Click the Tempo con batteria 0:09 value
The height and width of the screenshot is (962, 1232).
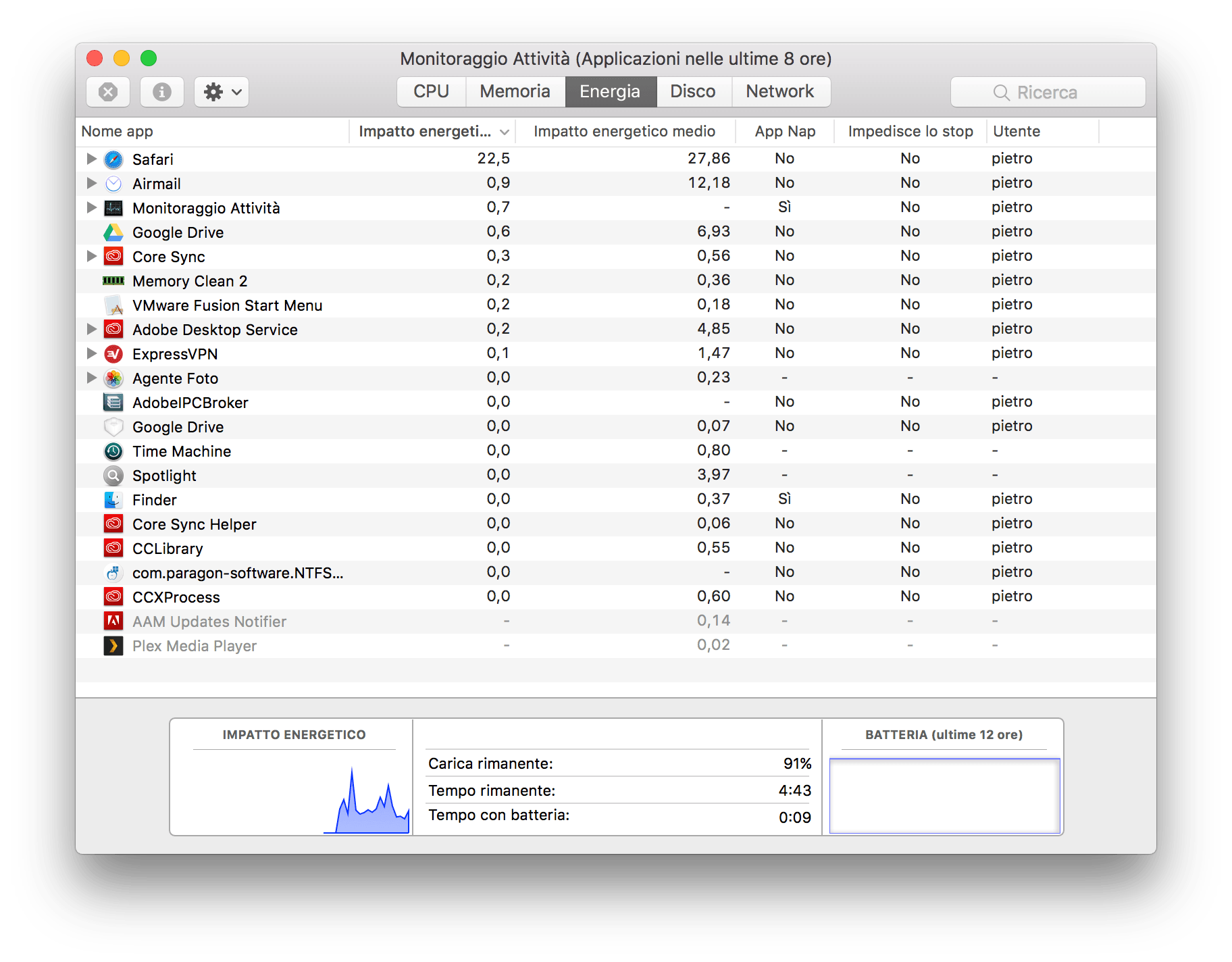[x=795, y=817]
